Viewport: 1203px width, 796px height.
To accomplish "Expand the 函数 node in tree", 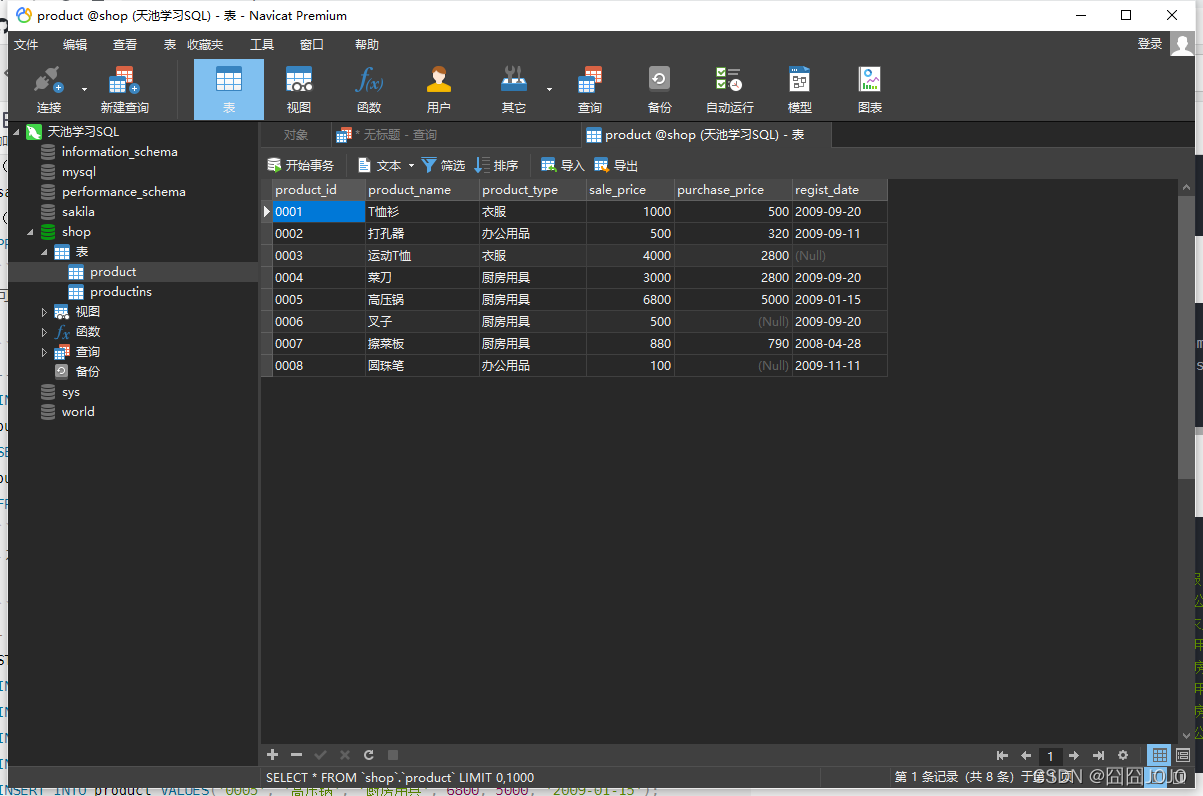I will click(x=44, y=332).
